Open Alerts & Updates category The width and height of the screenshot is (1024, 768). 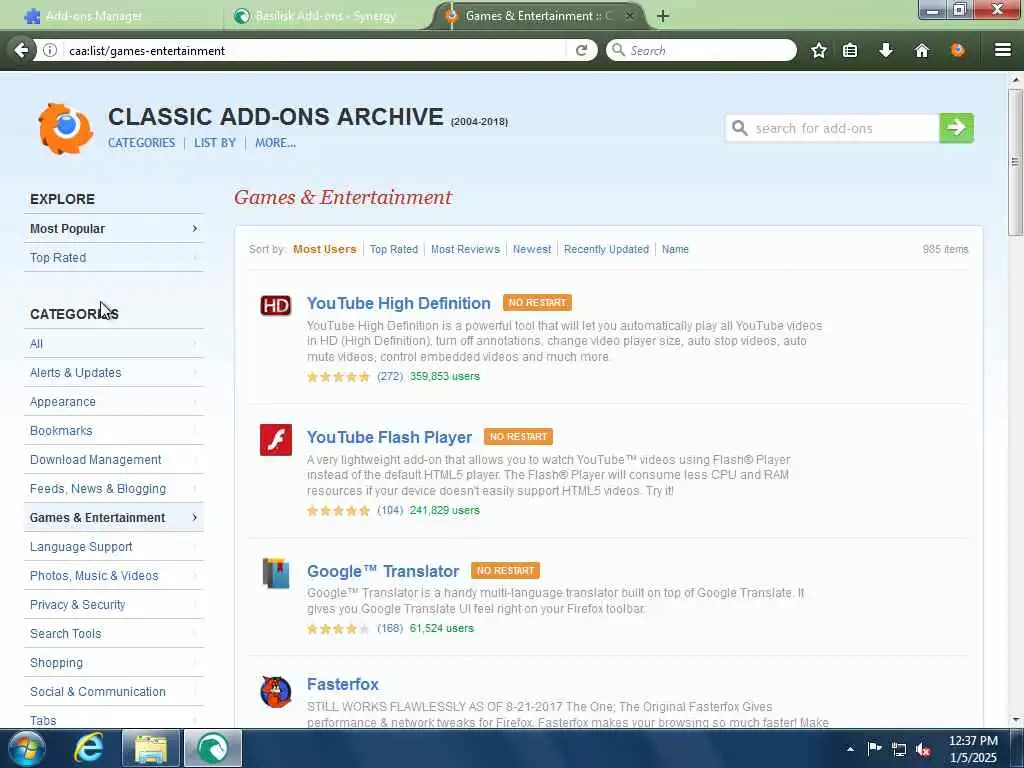click(114, 372)
